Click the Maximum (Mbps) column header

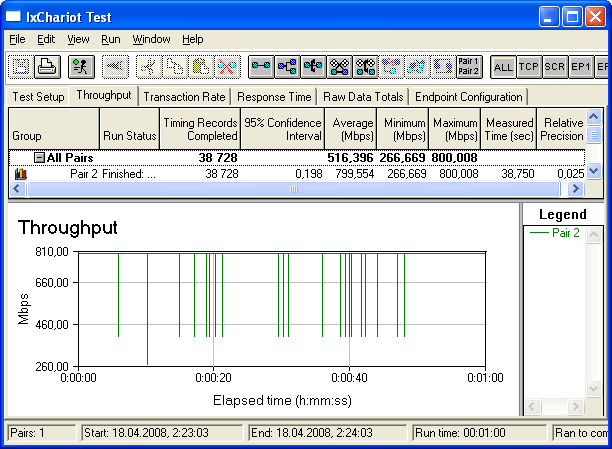(x=455, y=129)
